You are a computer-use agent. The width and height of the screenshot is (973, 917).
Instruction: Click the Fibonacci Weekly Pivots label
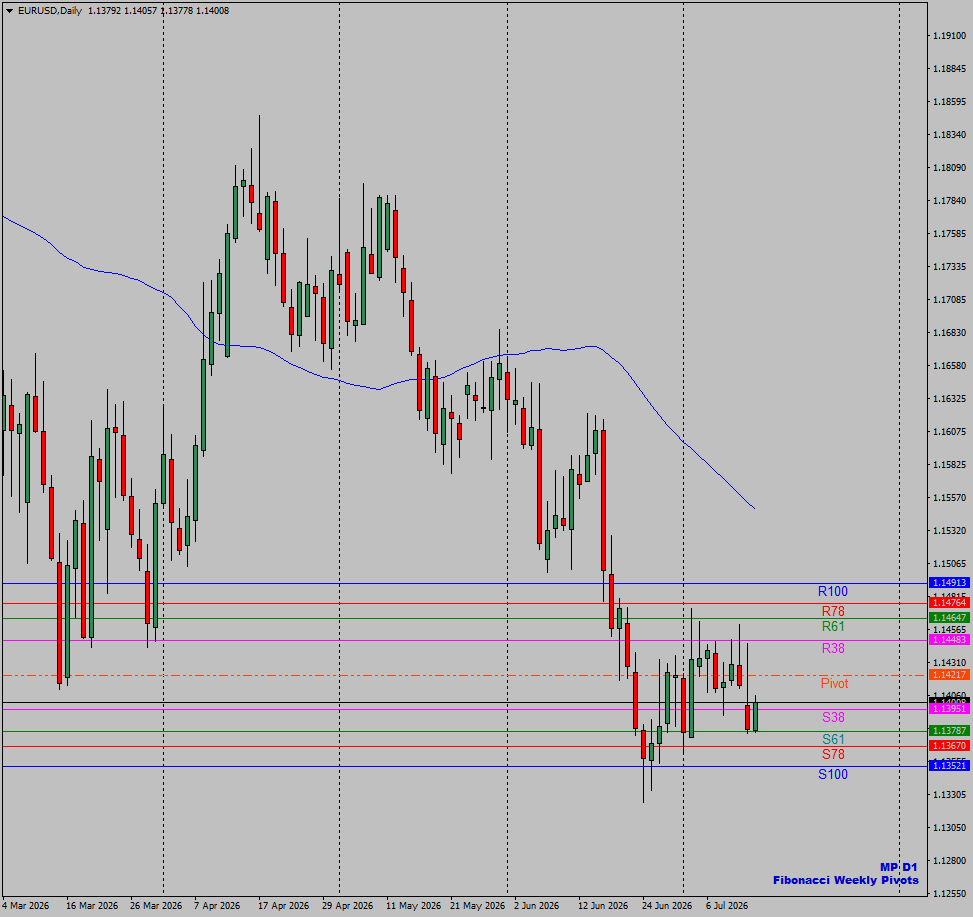[845, 880]
